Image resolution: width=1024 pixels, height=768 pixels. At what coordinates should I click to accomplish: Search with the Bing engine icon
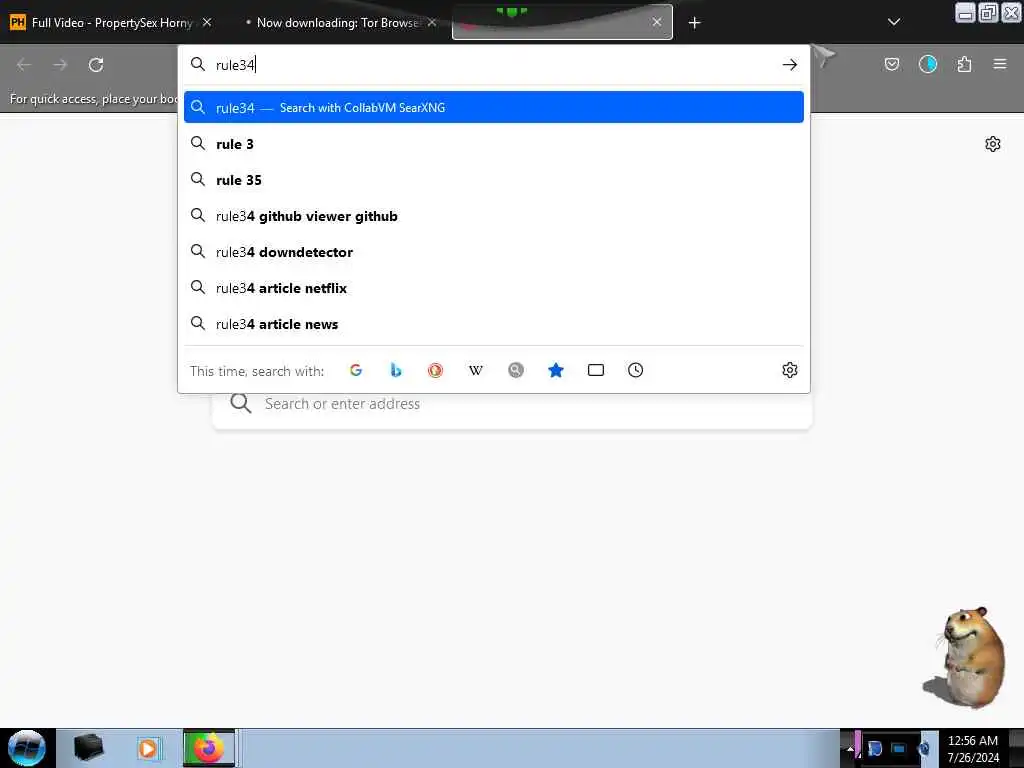coord(396,370)
